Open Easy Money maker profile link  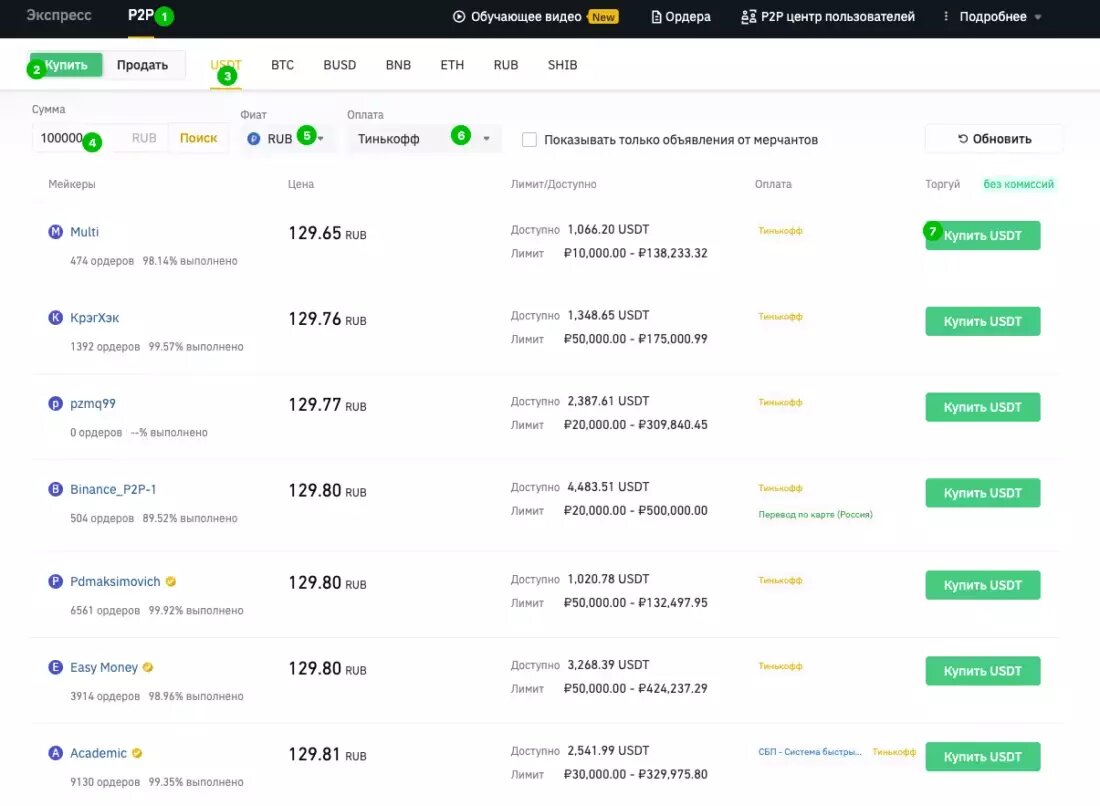coord(104,667)
